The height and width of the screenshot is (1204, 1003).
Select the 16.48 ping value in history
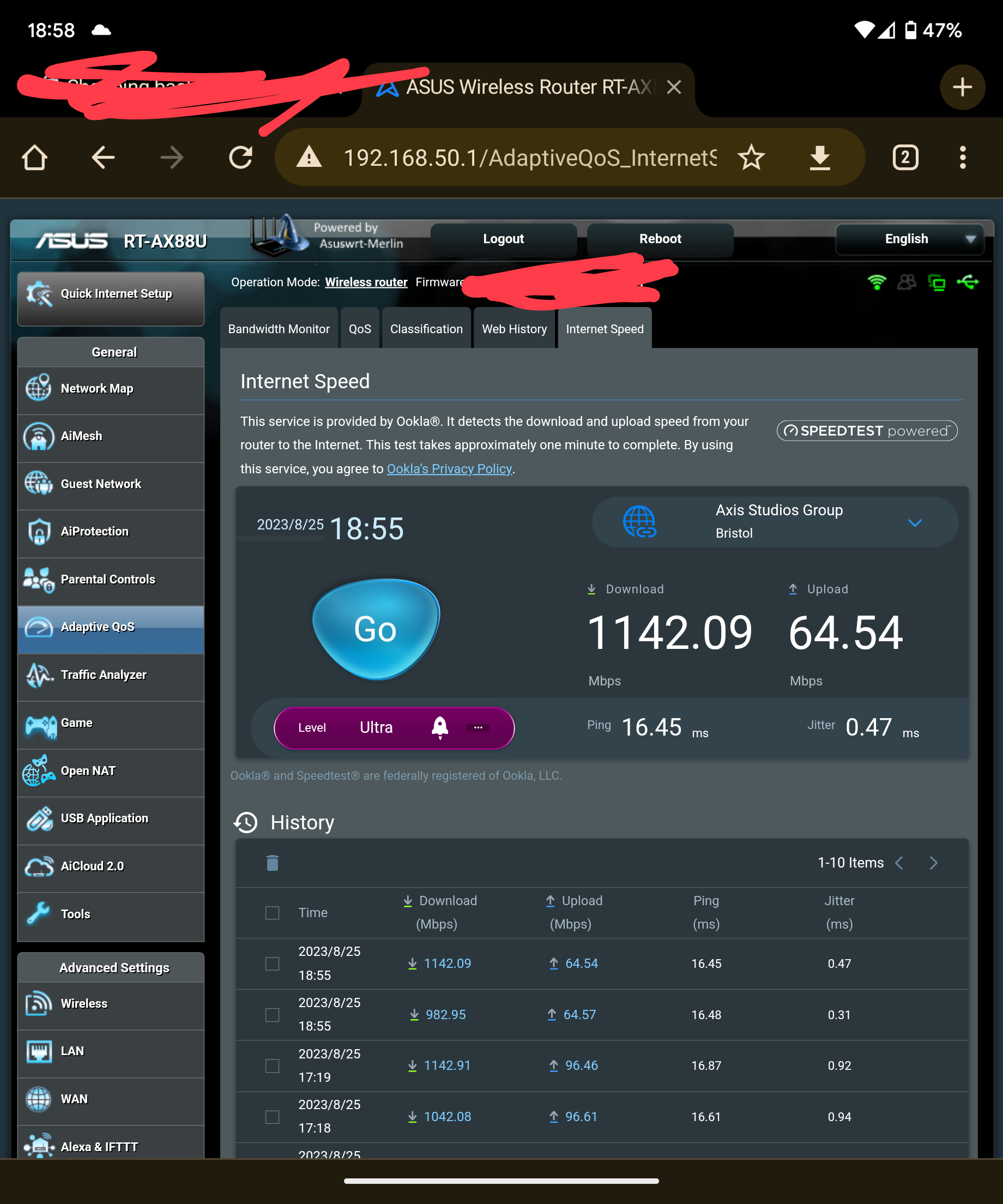pyautogui.click(x=706, y=1015)
